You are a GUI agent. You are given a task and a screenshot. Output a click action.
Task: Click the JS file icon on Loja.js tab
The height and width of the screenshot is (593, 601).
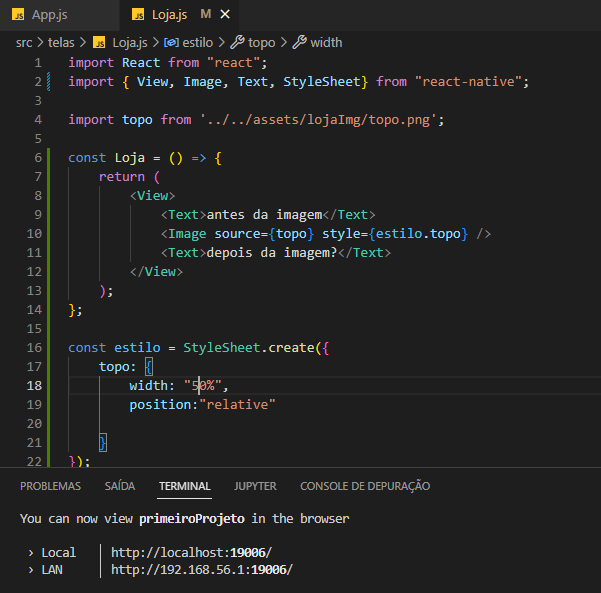pos(138,15)
